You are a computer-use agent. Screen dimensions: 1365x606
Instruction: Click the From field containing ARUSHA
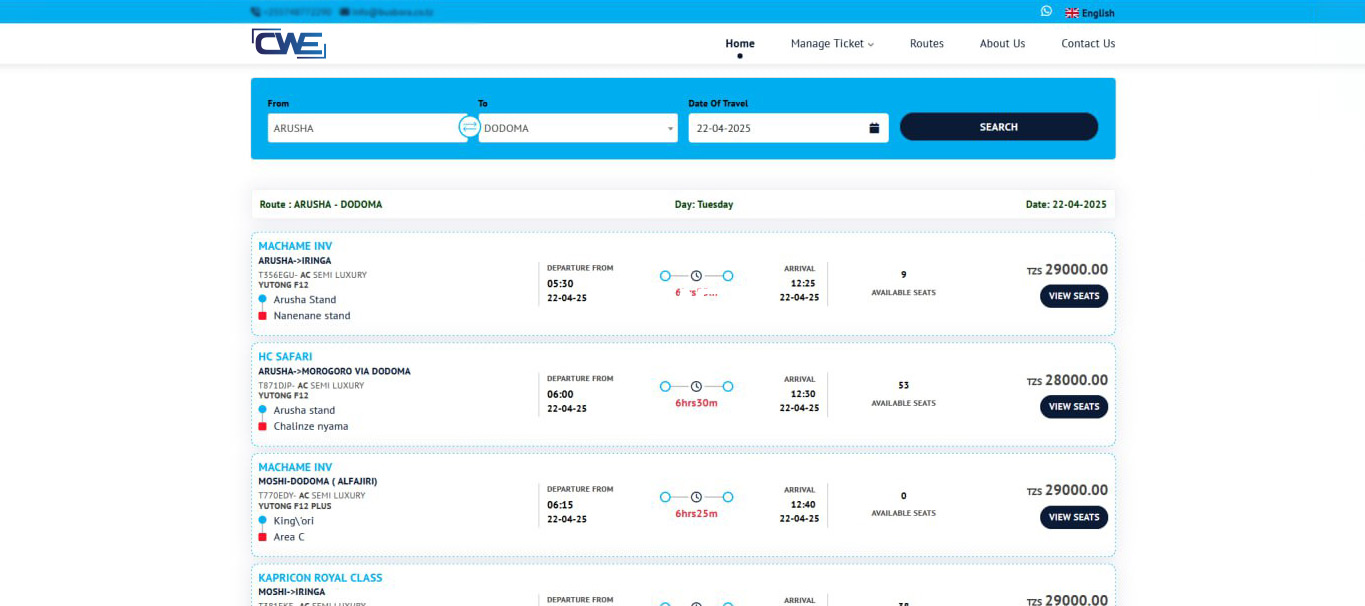tap(366, 128)
